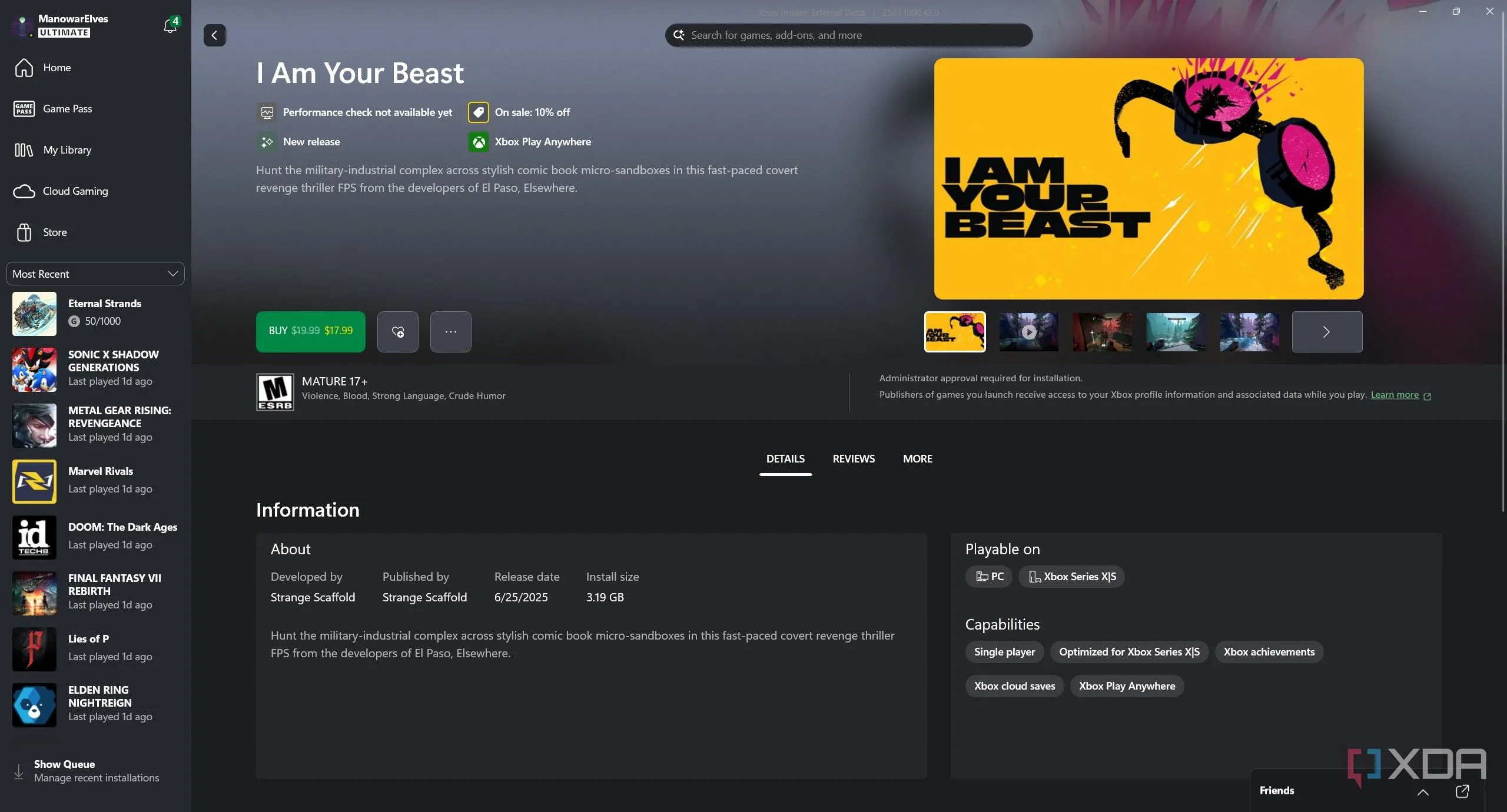This screenshot has height=812, width=1507.
Task: Click the Xbox Play Anywhere logo icon
Action: tap(479, 142)
